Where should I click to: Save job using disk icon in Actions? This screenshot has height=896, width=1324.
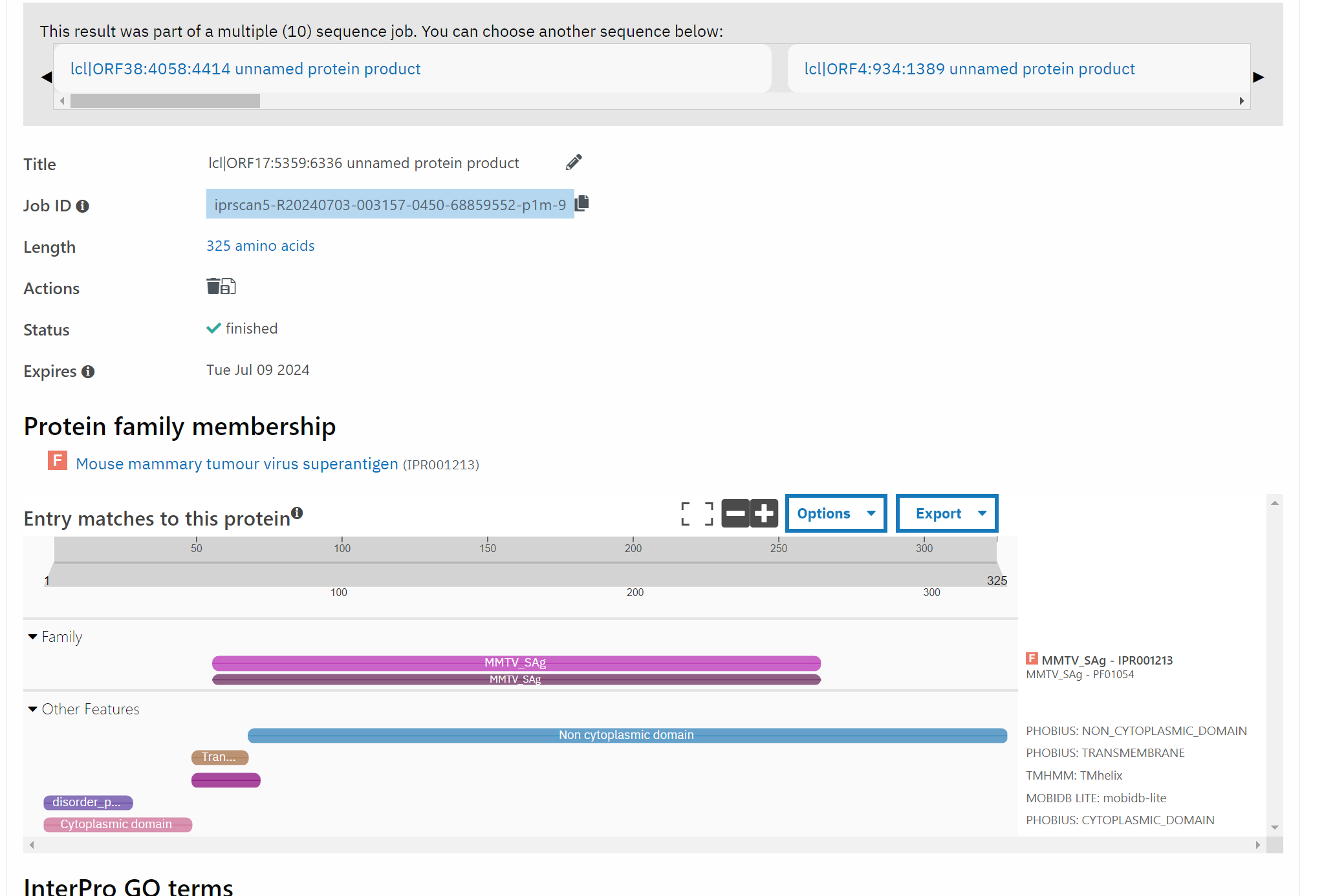coord(228,286)
